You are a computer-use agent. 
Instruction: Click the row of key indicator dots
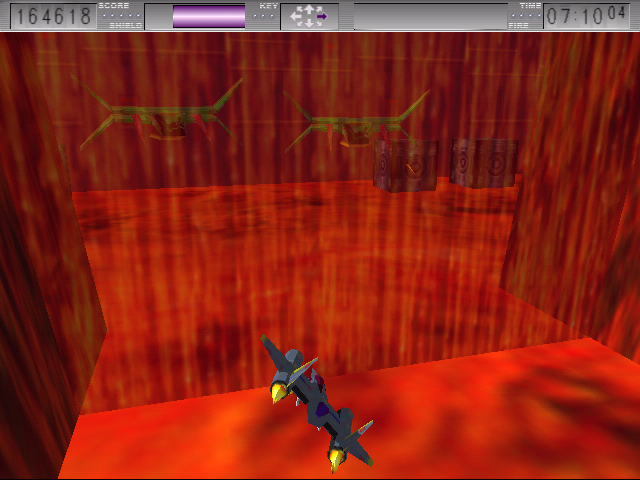[263, 16]
